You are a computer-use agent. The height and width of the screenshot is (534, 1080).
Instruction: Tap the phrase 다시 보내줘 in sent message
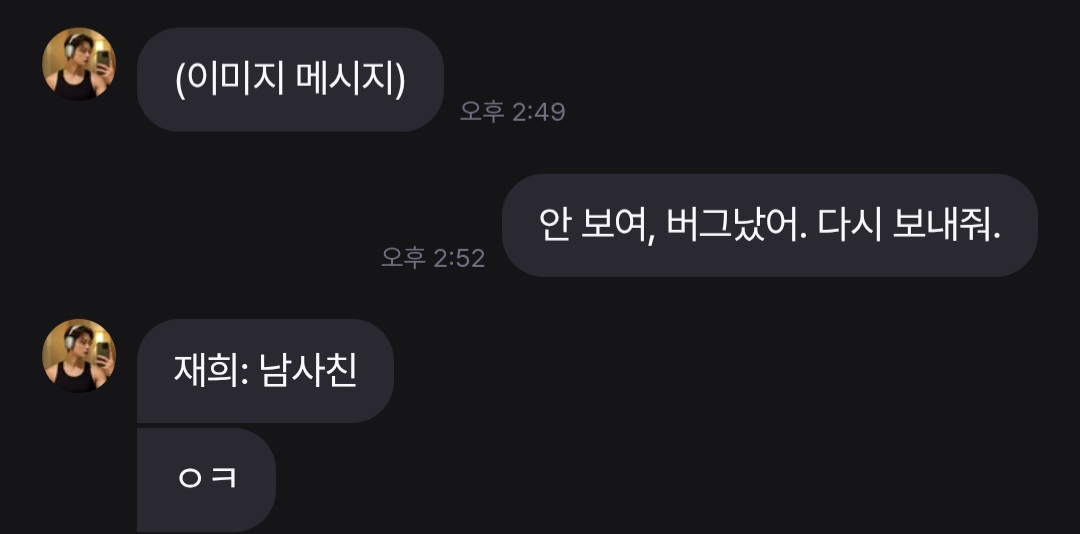(x=908, y=225)
